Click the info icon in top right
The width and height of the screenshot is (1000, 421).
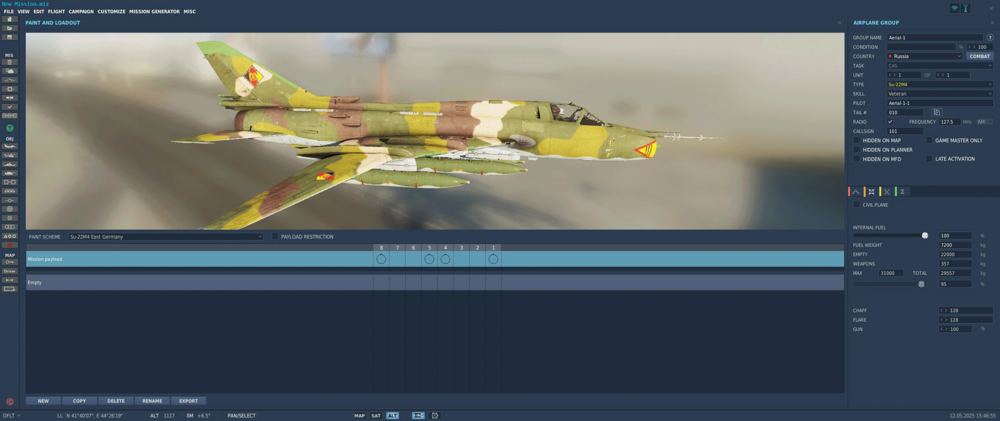(x=966, y=8)
